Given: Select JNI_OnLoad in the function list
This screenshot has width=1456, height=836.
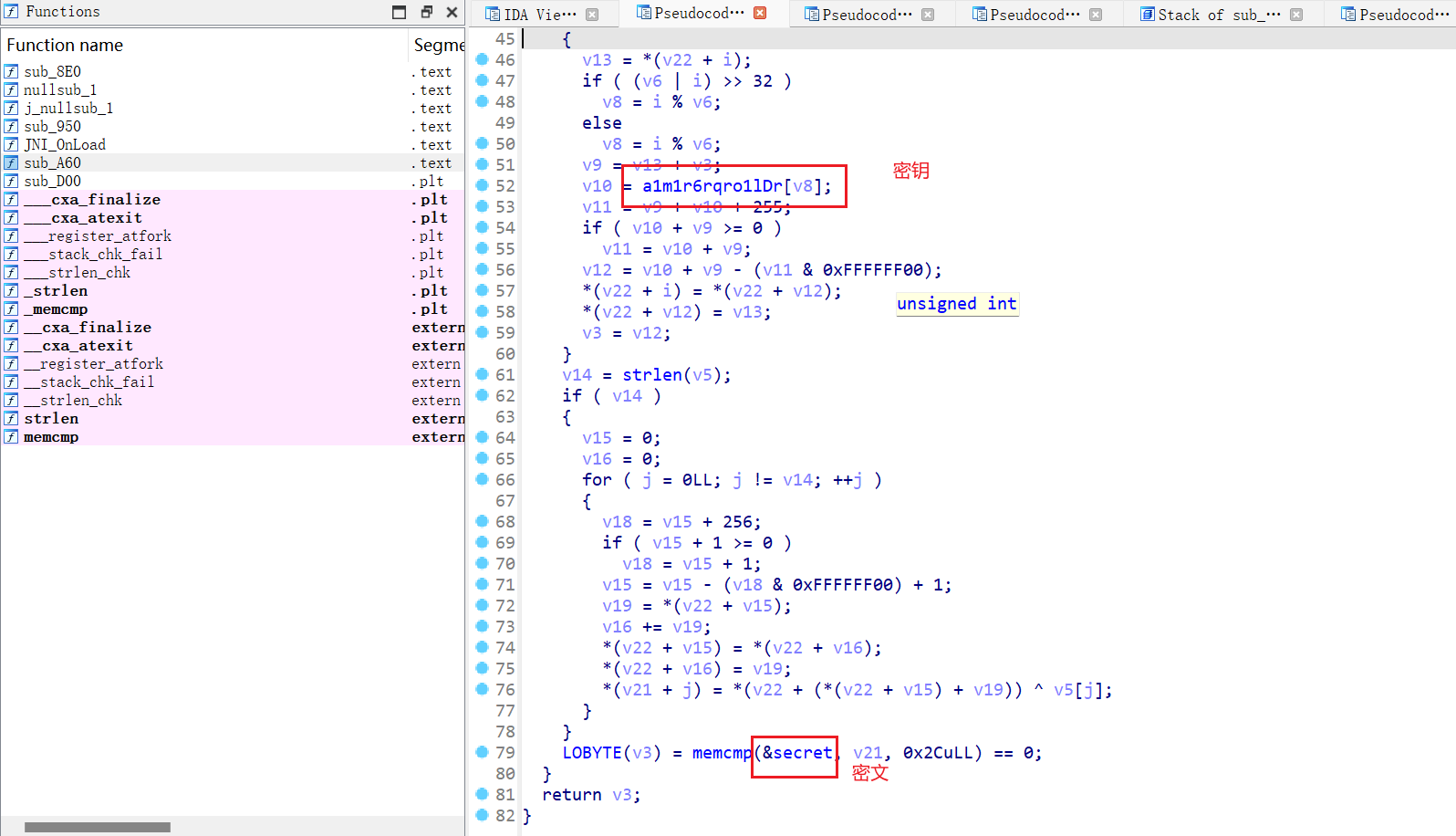Looking at the screenshot, I should coord(65,144).
